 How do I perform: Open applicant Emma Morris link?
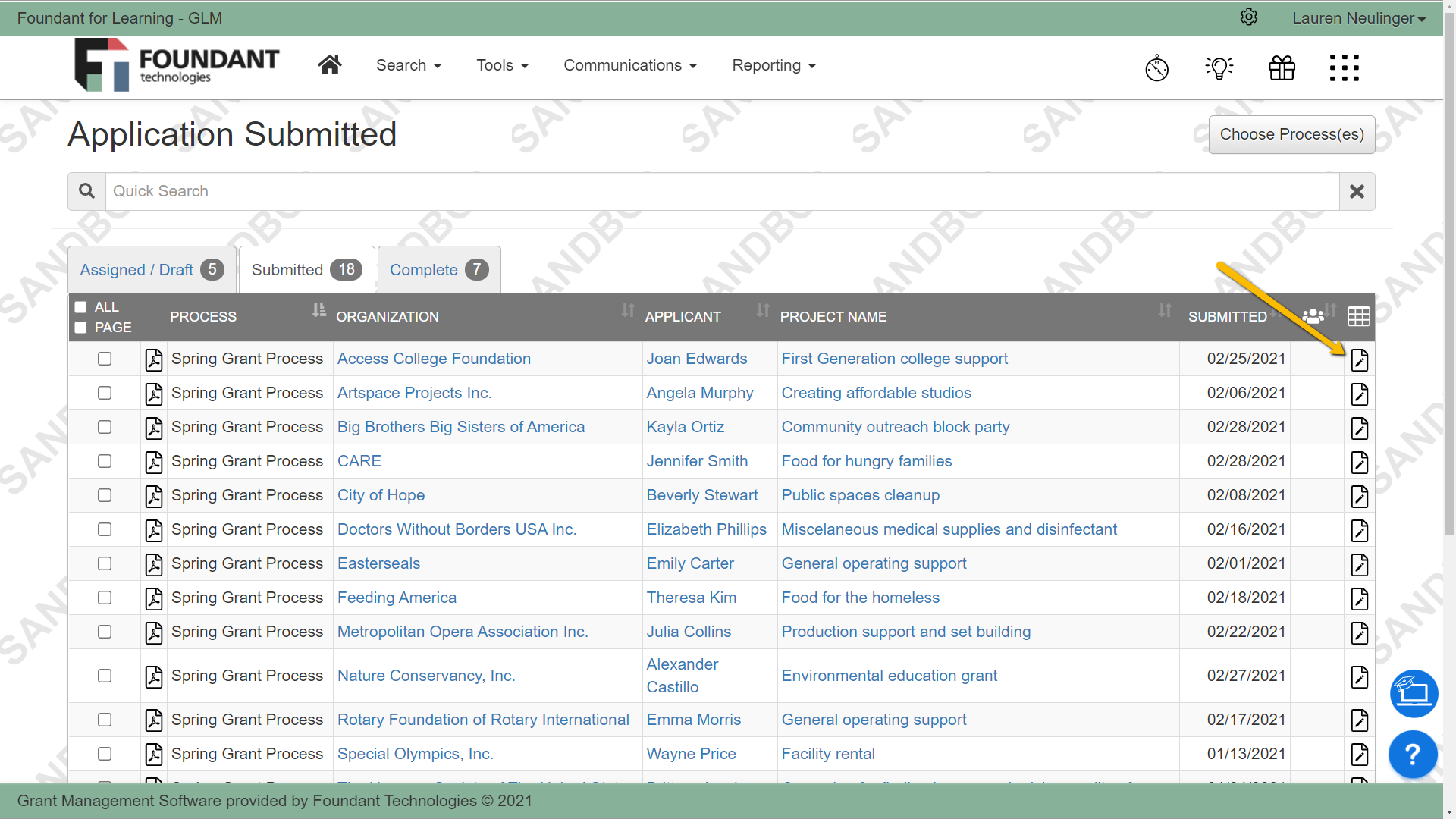(693, 720)
